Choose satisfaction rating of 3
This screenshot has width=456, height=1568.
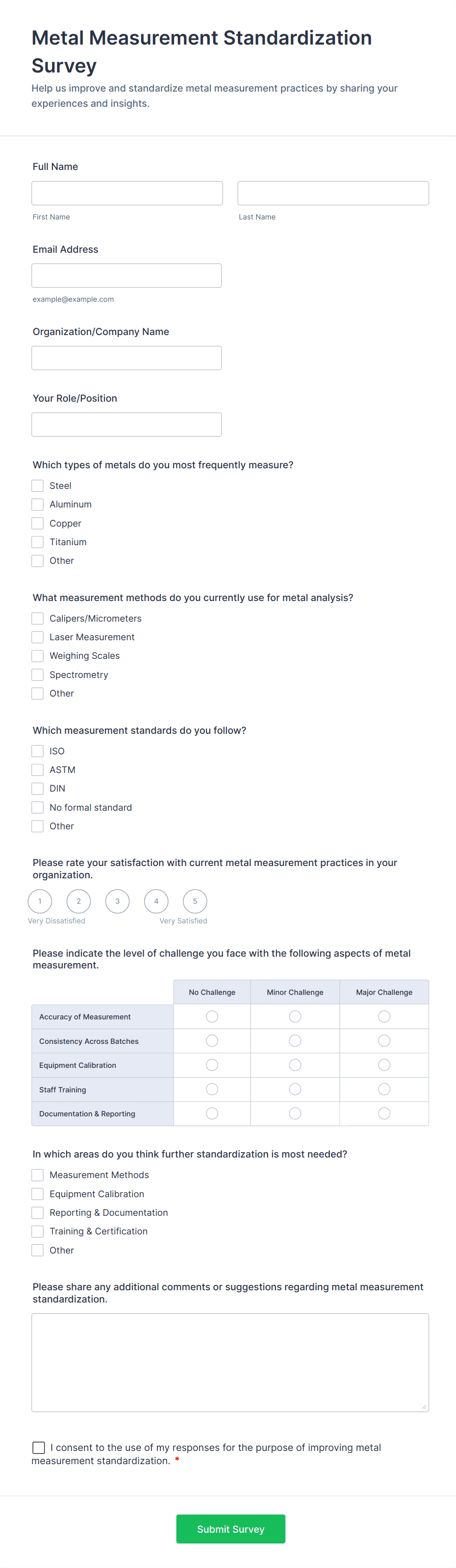(117, 901)
